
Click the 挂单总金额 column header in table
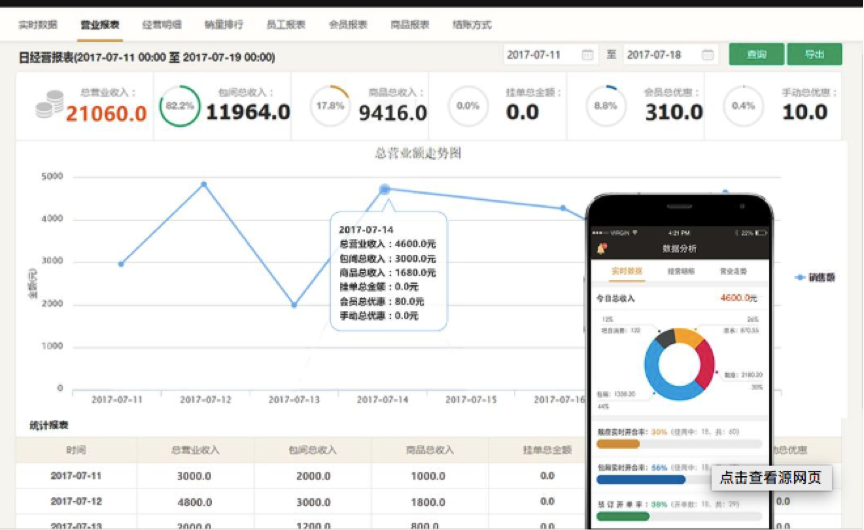coord(547,450)
